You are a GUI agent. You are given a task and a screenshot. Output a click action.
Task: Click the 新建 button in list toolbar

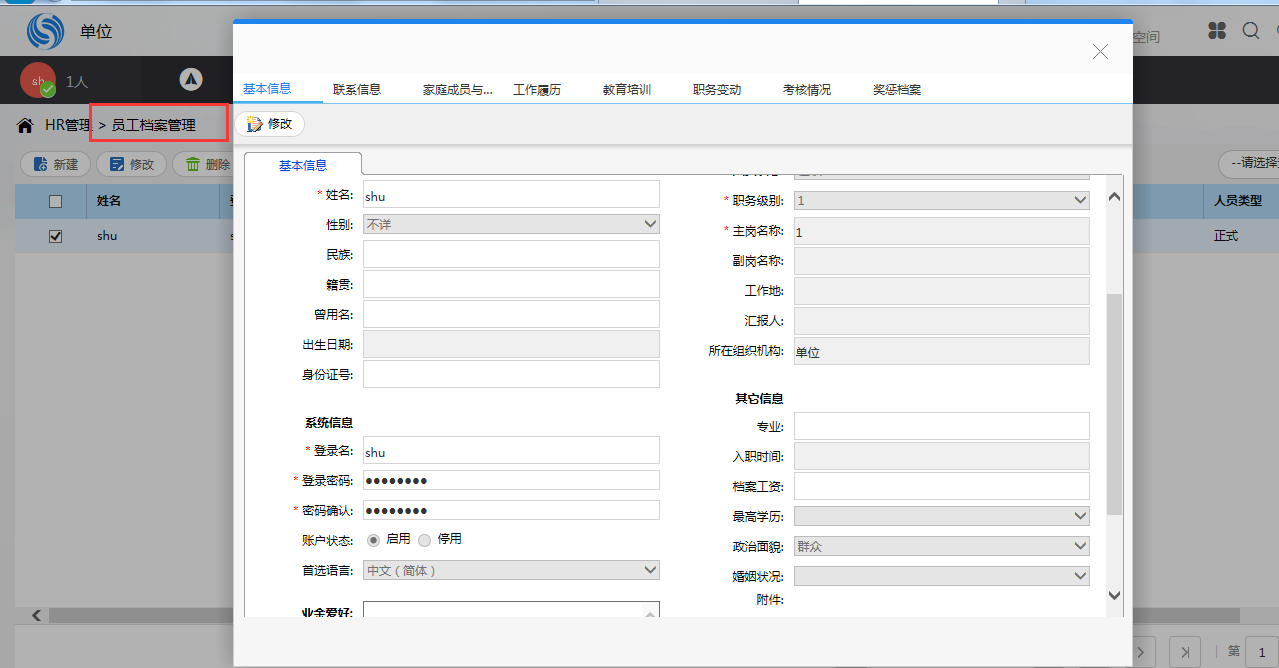(56, 164)
